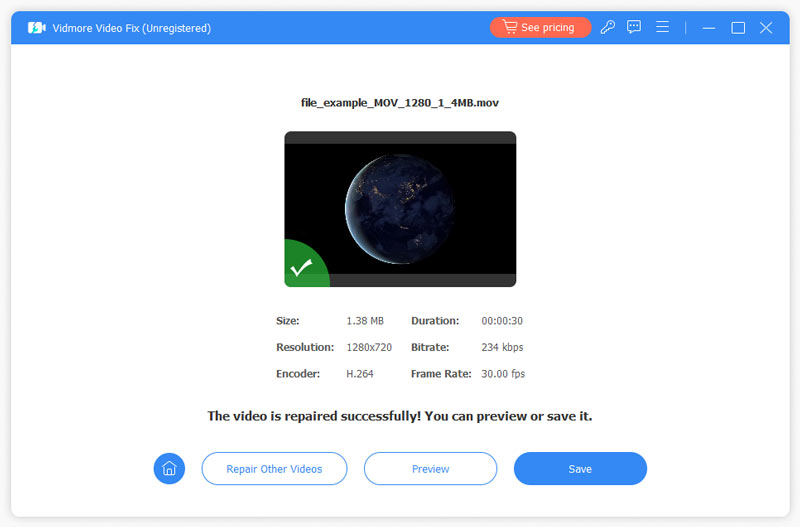Image resolution: width=800 pixels, height=527 pixels.
Task: Maximize the Vidmore Video Fix window
Action: pyautogui.click(x=738, y=28)
